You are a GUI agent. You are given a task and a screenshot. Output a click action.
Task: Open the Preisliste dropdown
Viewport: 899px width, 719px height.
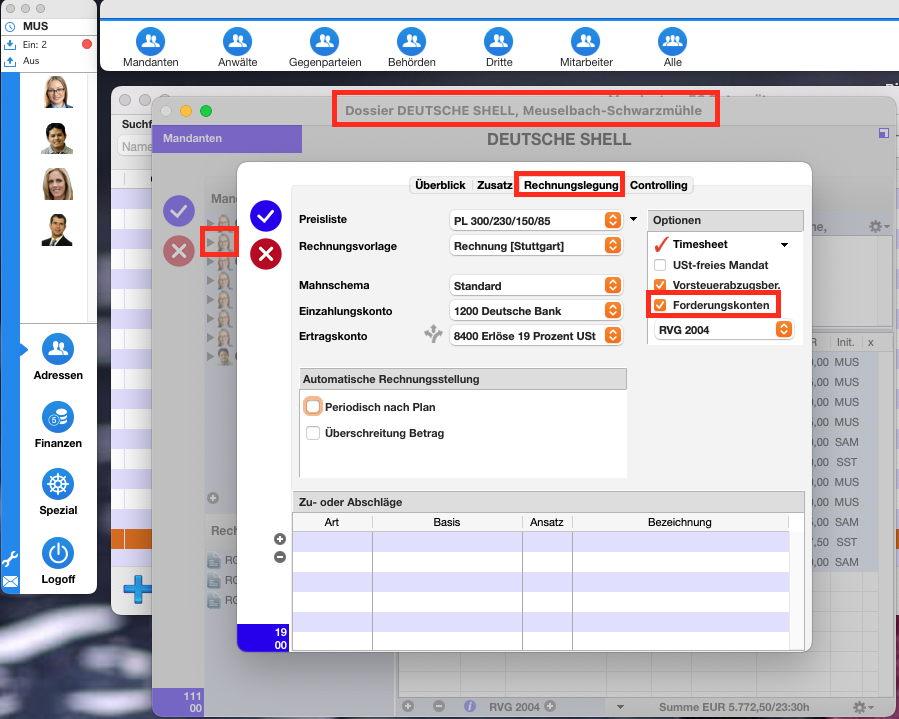(x=536, y=221)
